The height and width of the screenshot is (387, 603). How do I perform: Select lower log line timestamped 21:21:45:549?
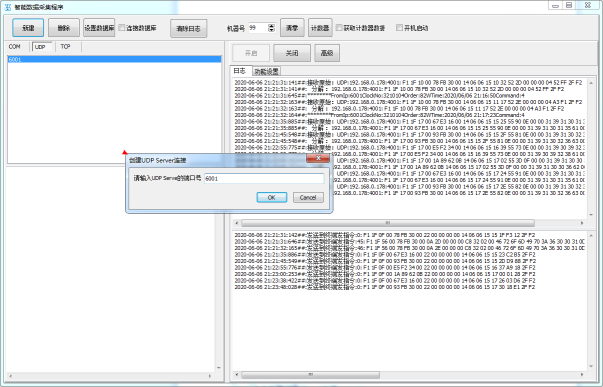[x=385, y=261]
